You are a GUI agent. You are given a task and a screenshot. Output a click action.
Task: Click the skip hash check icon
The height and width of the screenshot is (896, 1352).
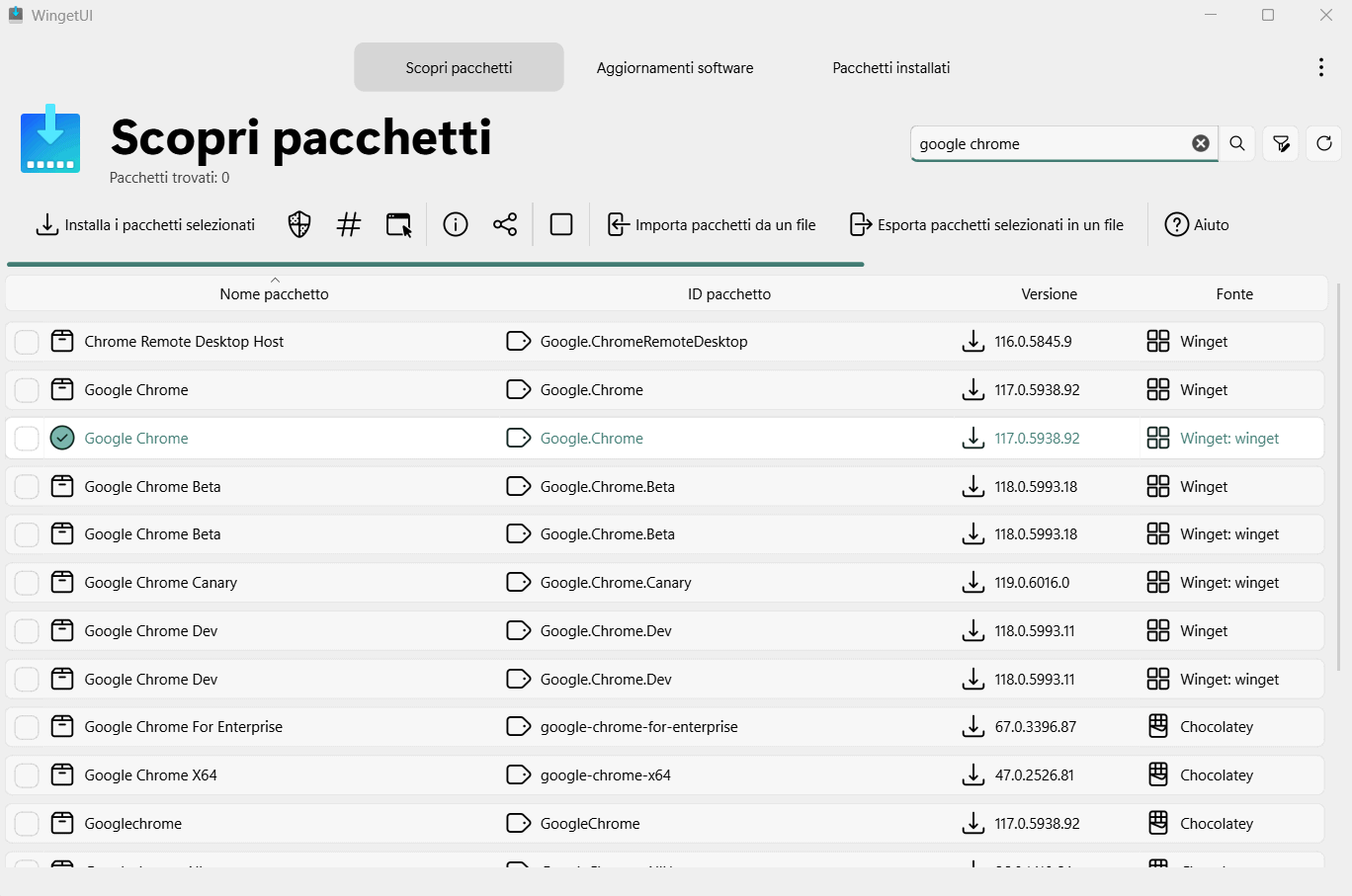[x=349, y=225]
